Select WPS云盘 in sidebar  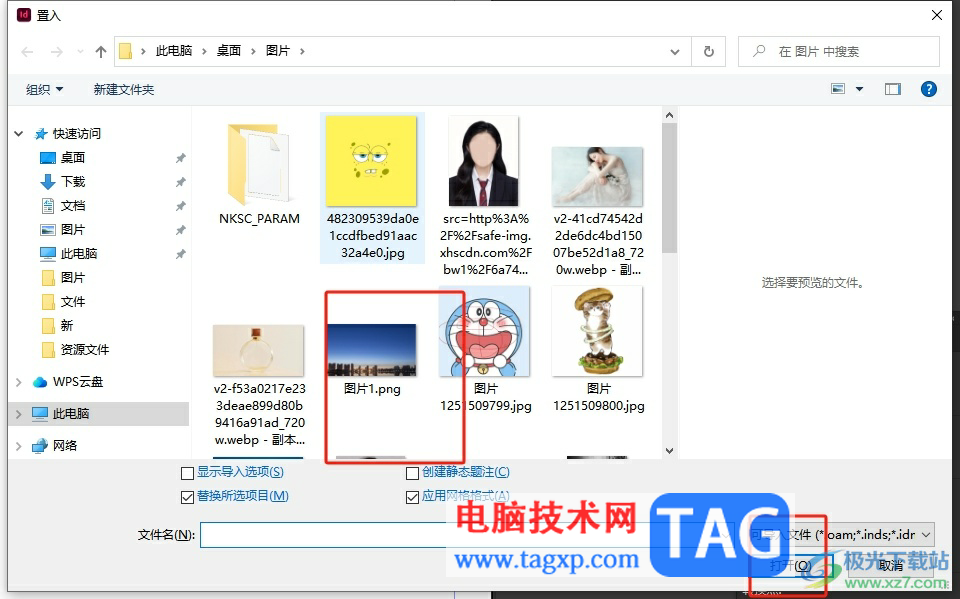coord(77,382)
